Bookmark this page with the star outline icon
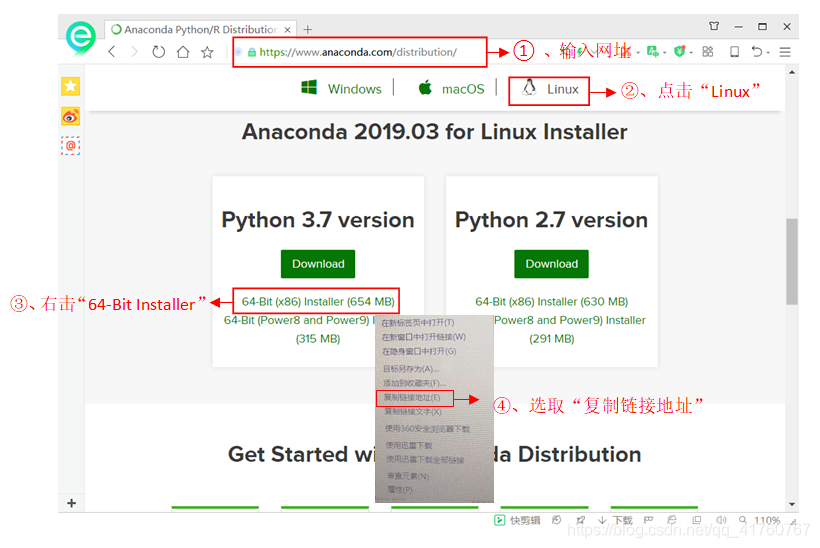This screenshot has height=548, width=820. coord(208,52)
